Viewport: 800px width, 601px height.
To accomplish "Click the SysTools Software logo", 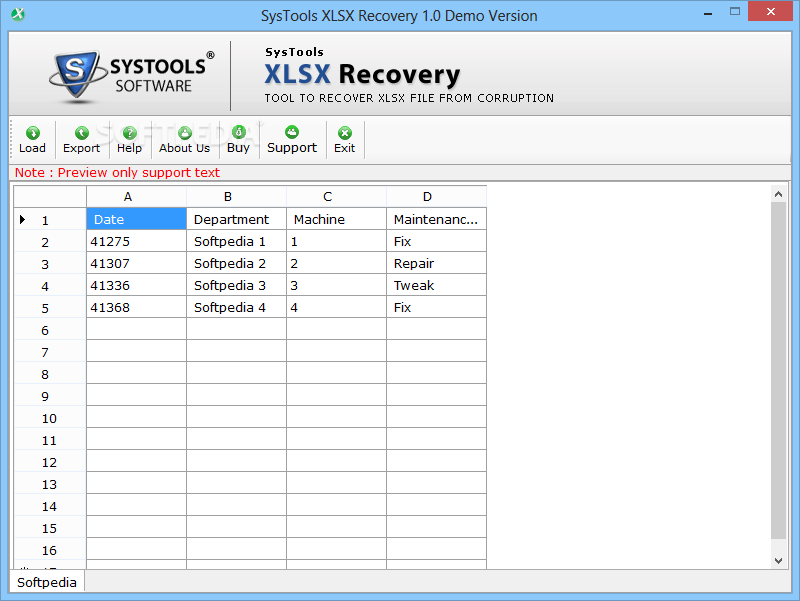I will coord(132,77).
